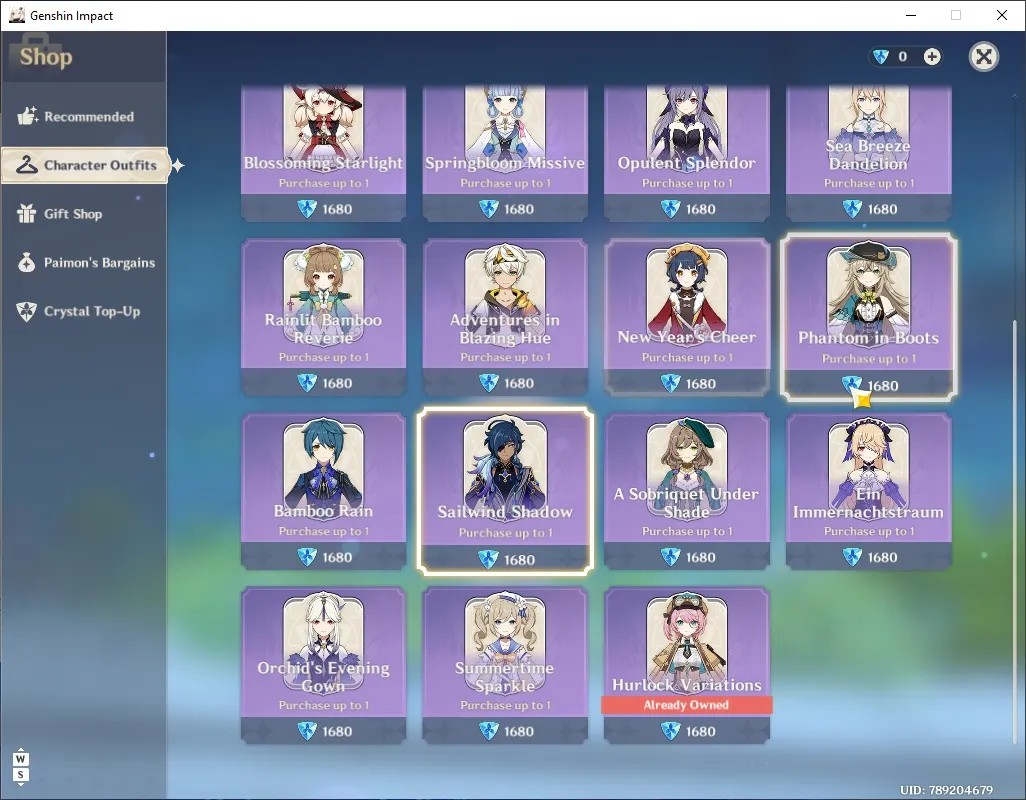Select the Springbloom Missive outfit card

[x=505, y=152]
